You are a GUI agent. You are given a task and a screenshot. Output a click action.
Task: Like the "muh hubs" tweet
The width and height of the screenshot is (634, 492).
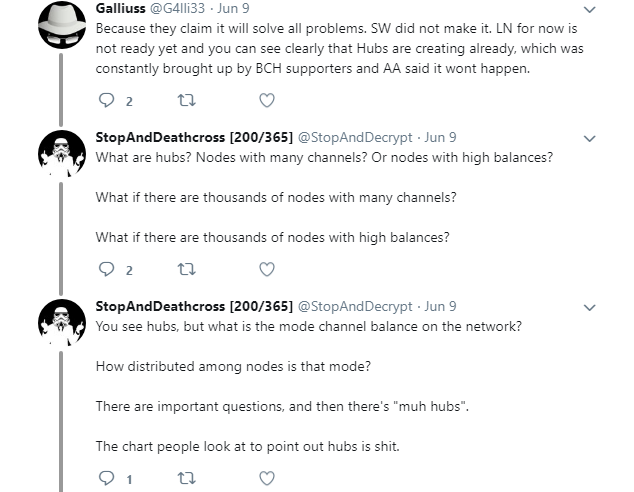click(266, 479)
